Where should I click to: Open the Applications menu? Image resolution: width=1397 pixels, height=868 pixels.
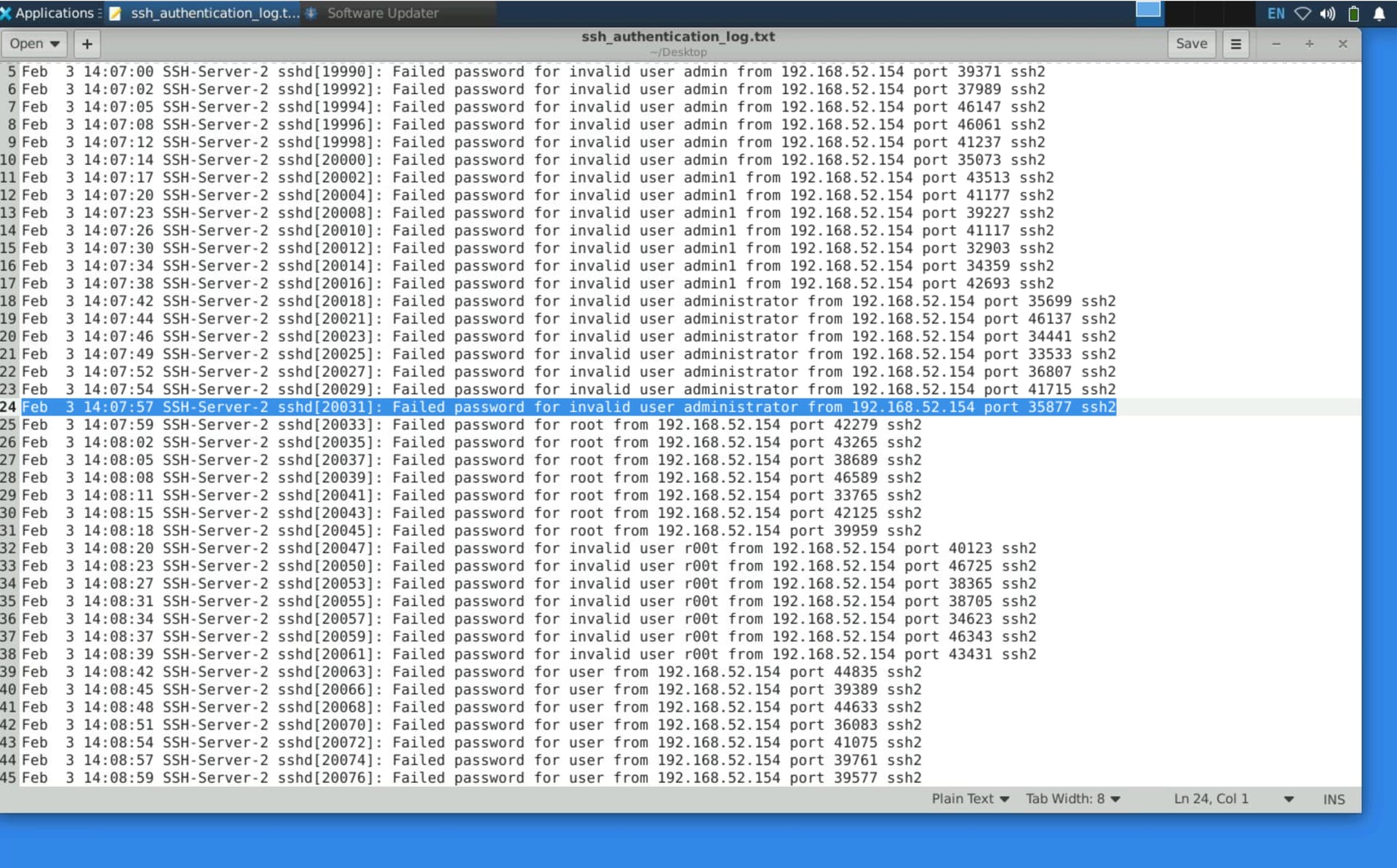click(x=47, y=13)
